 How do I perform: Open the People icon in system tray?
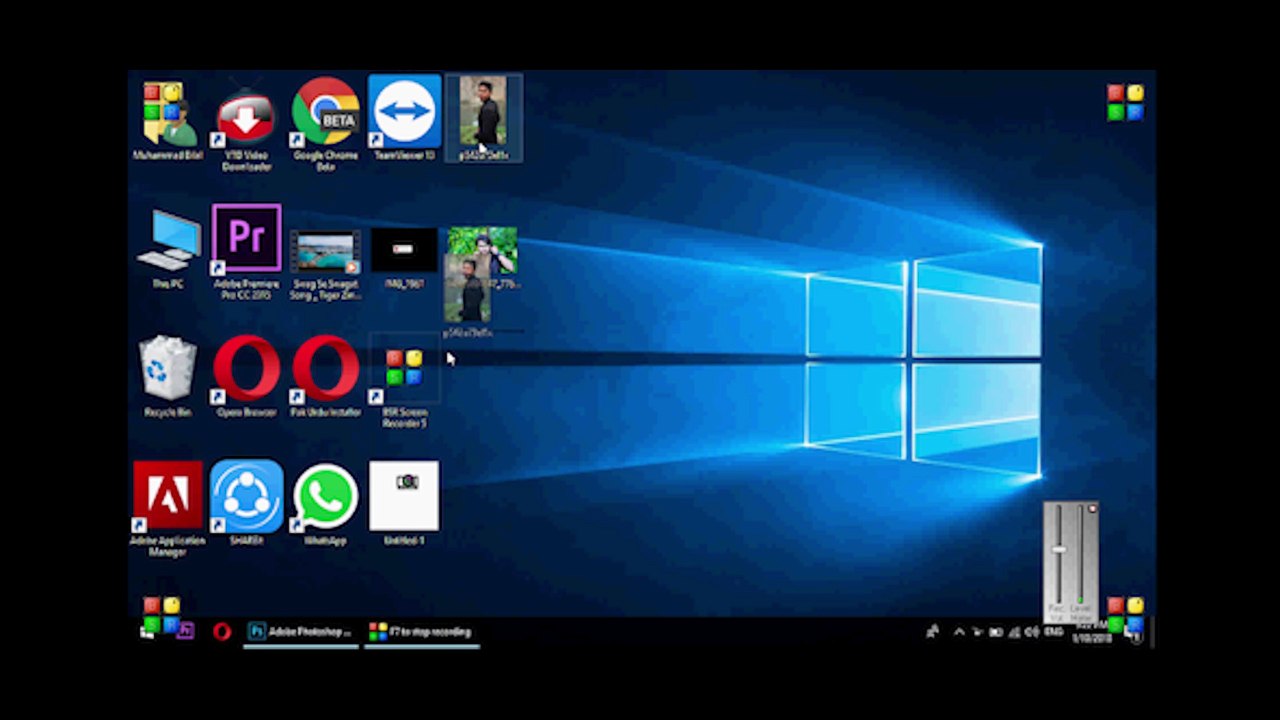(x=933, y=632)
